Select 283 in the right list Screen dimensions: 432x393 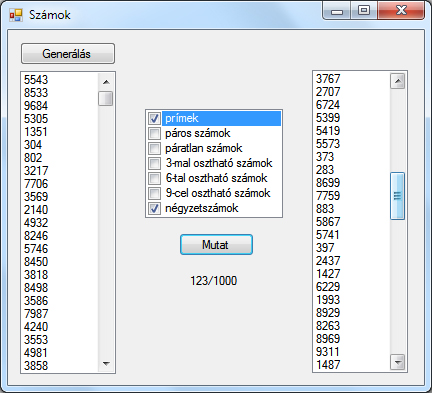tap(352, 170)
